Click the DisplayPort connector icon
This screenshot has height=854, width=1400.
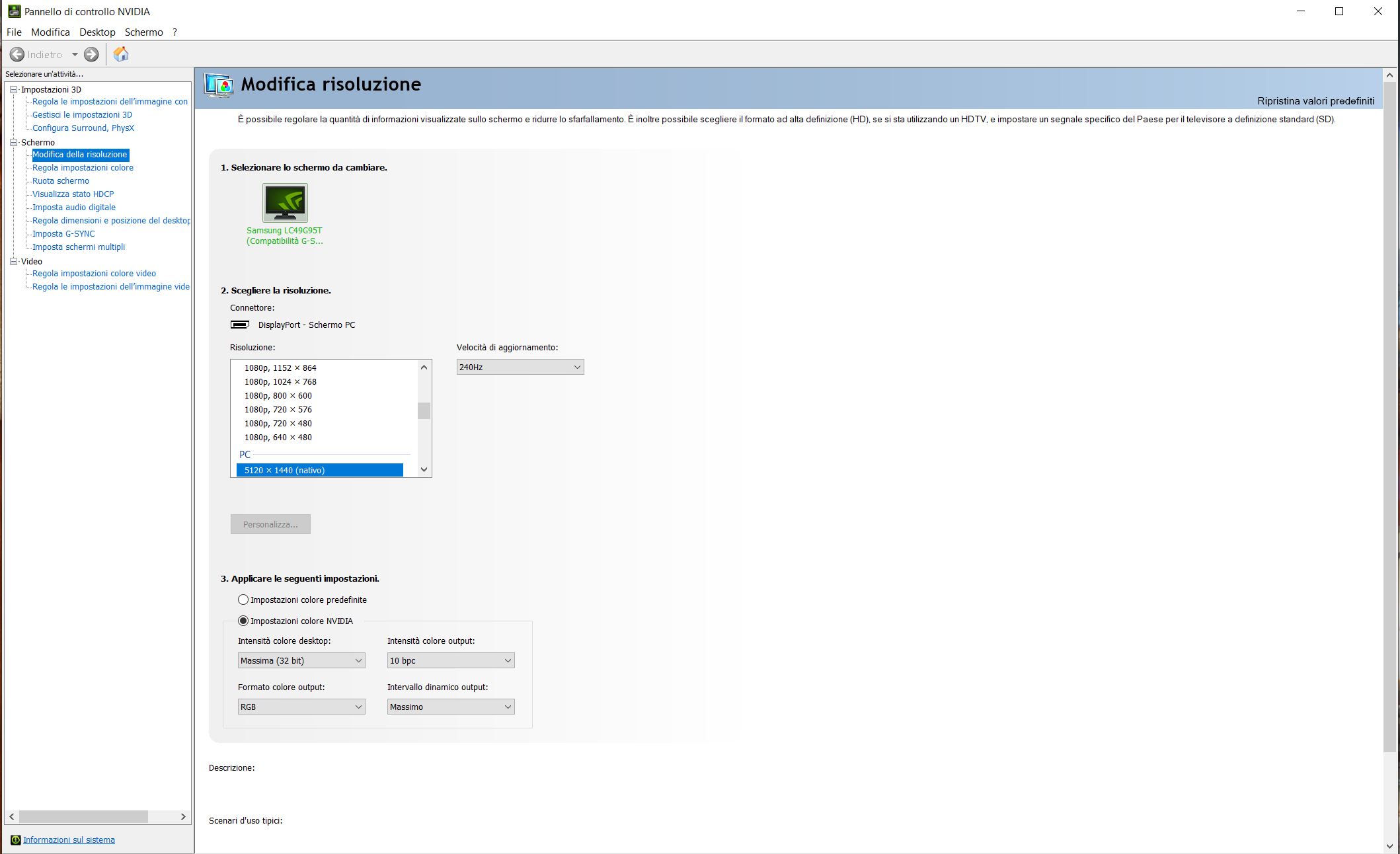239,325
